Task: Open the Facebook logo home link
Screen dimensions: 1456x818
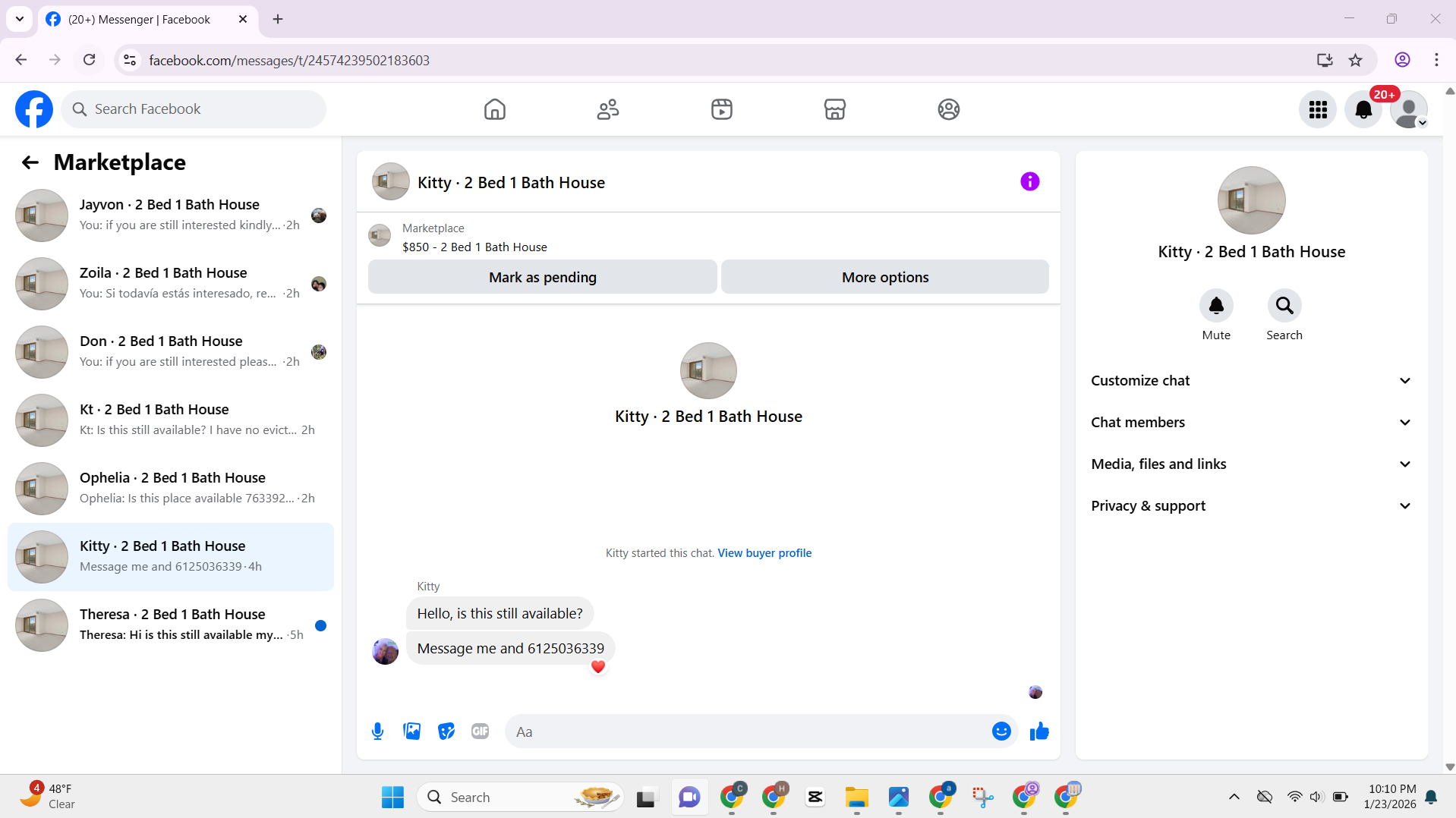Action: (x=34, y=109)
